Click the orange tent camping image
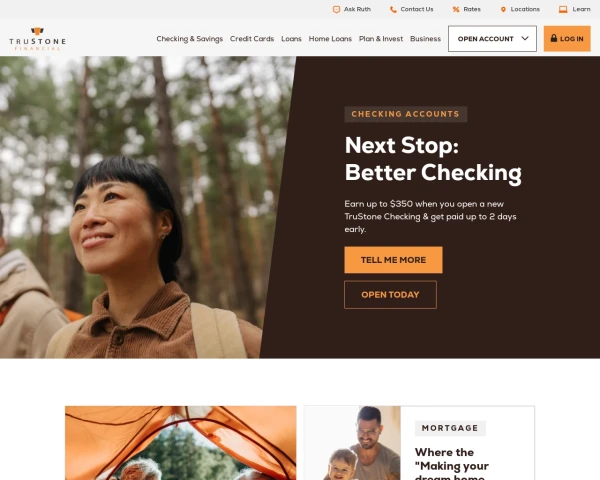The height and width of the screenshot is (480, 600). 181,443
